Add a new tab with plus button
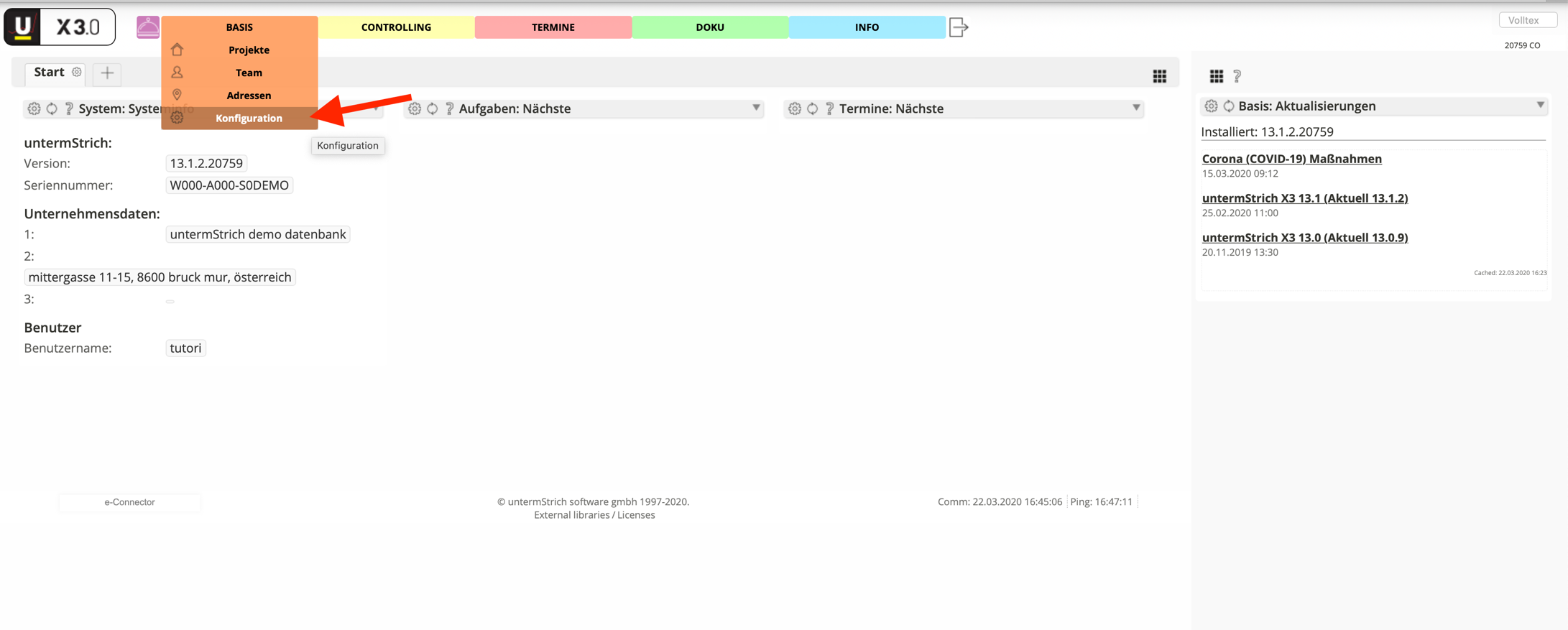 point(107,73)
